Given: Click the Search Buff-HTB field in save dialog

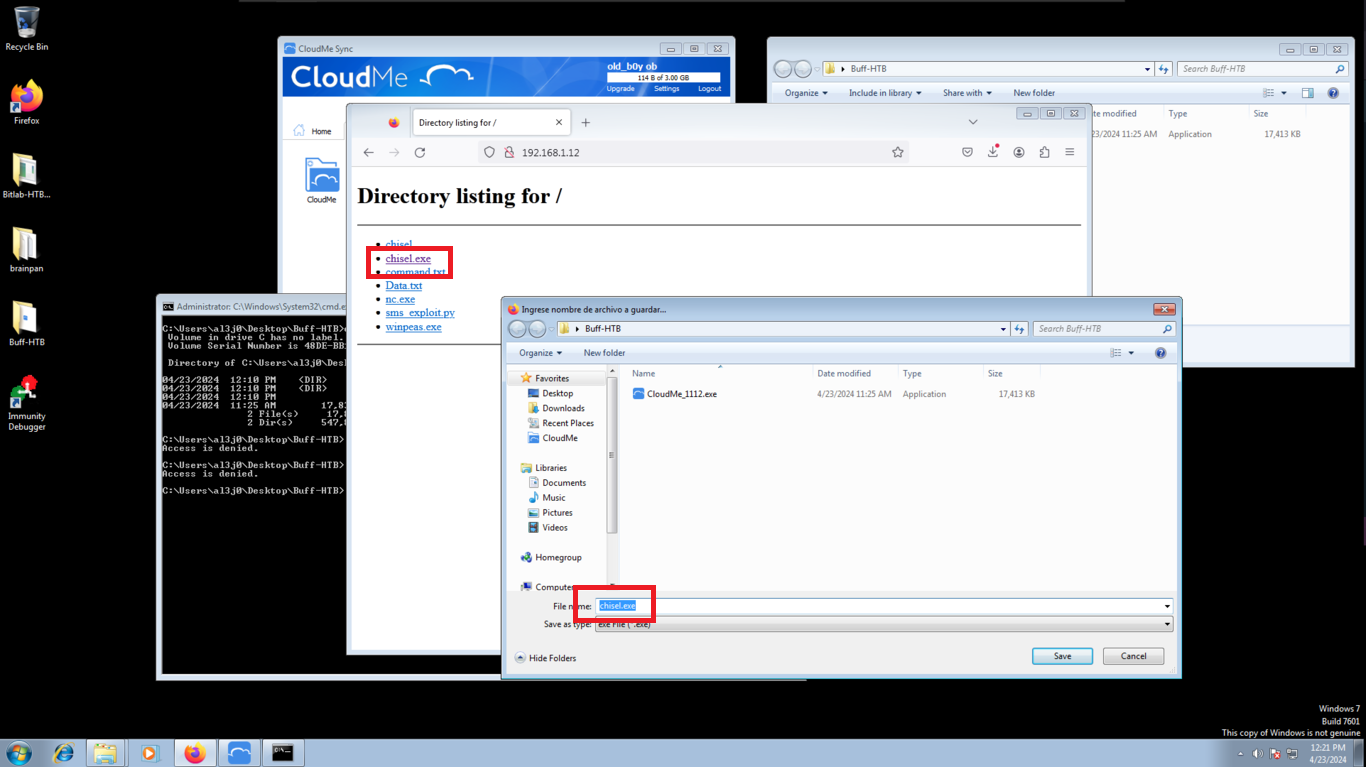Looking at the screenshot, I should [x=1104, y=328].
